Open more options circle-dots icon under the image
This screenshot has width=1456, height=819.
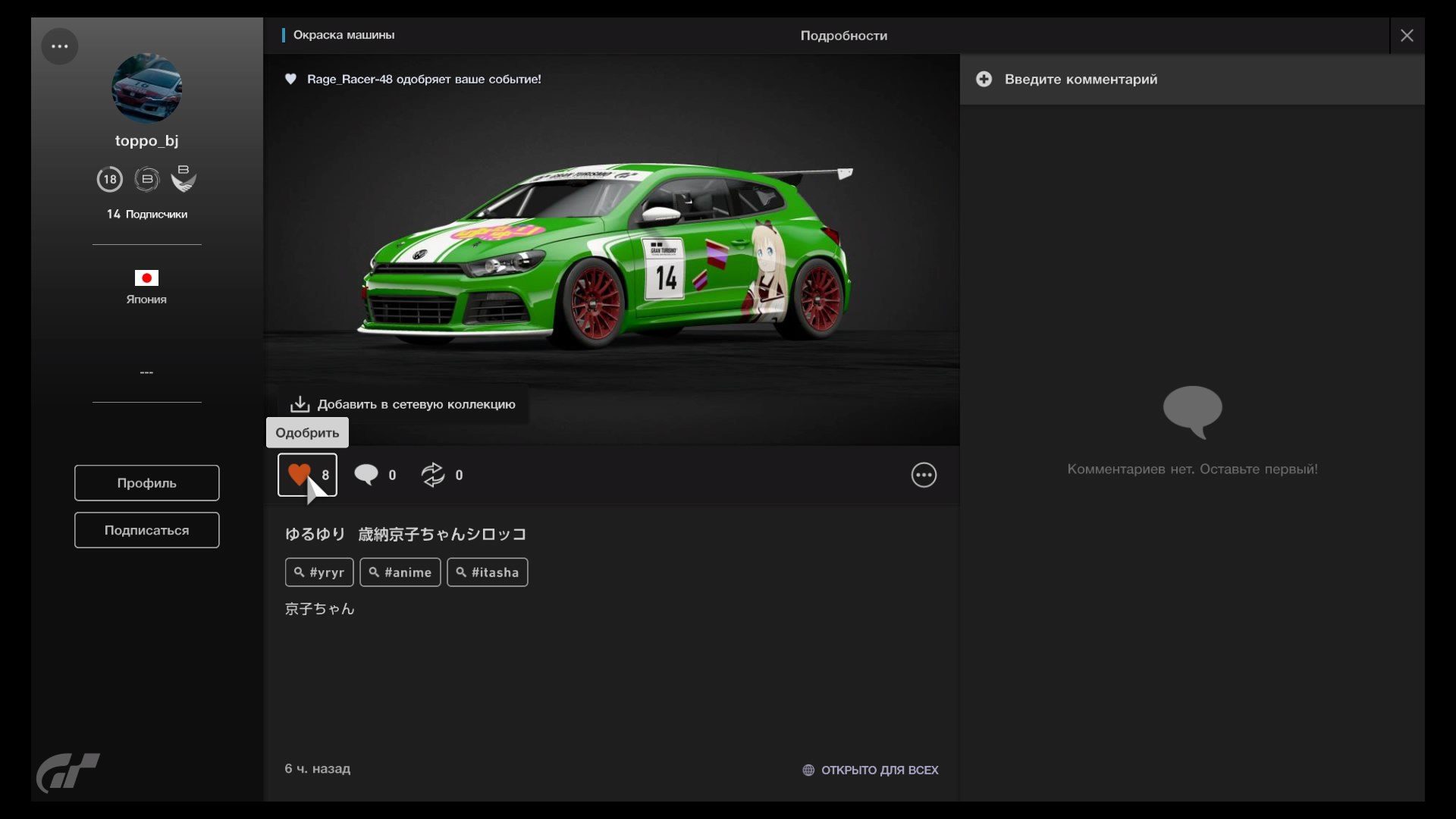tap(924, 475)
